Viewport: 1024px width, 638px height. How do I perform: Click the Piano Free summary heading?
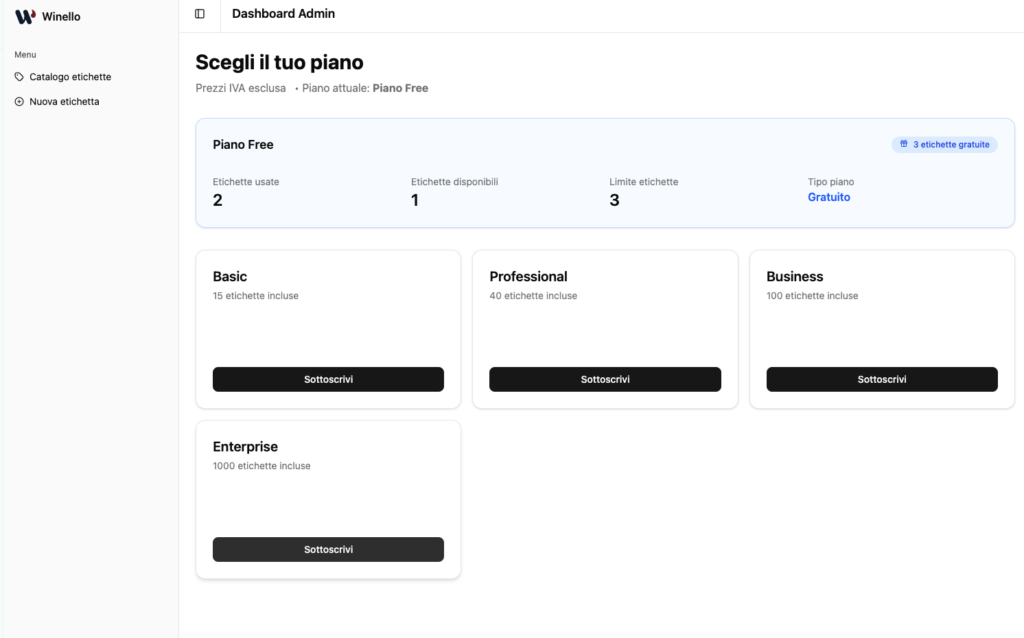[x=243, y=145]
